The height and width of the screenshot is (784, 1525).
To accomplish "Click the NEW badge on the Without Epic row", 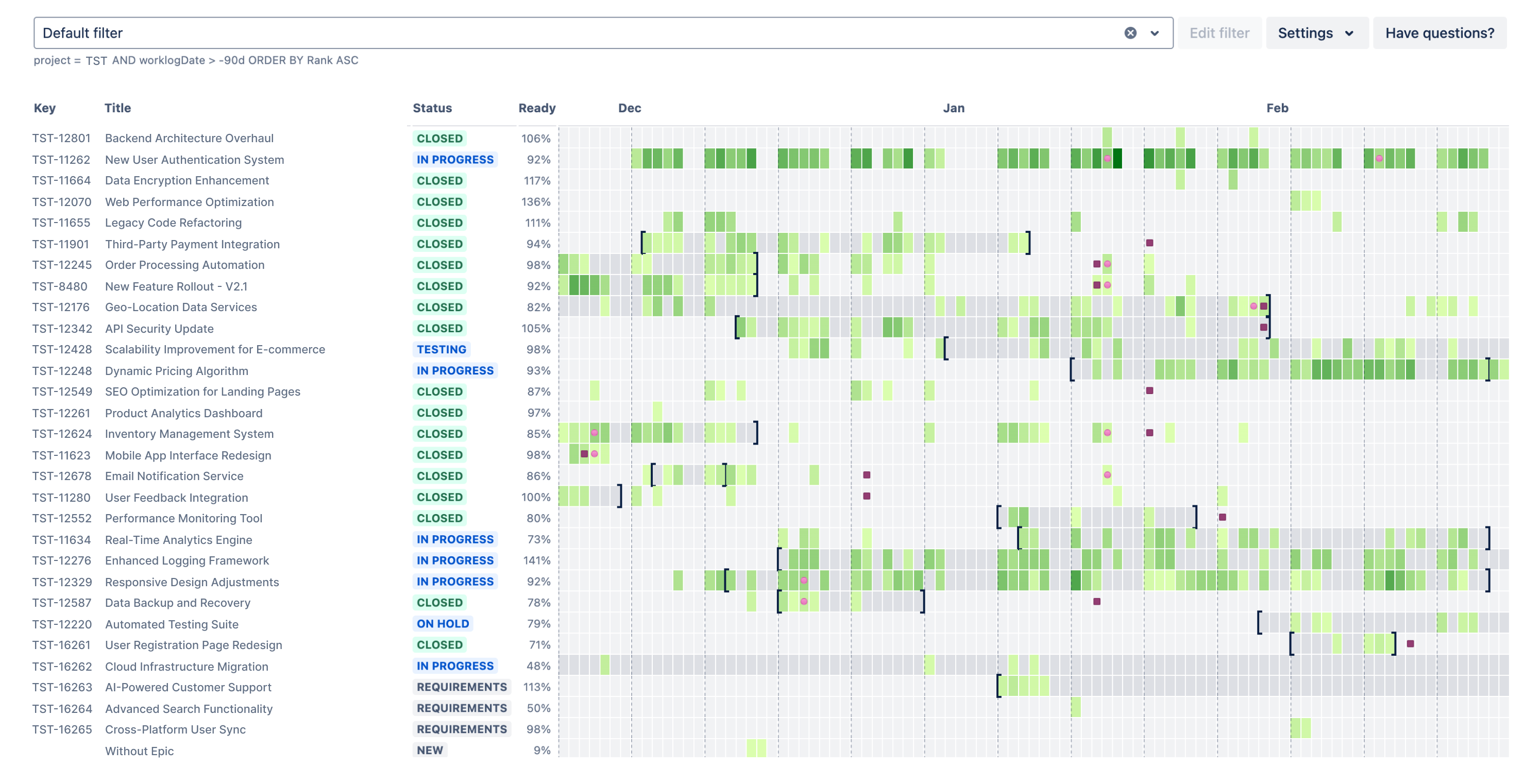I will click(x=429, y=749).
